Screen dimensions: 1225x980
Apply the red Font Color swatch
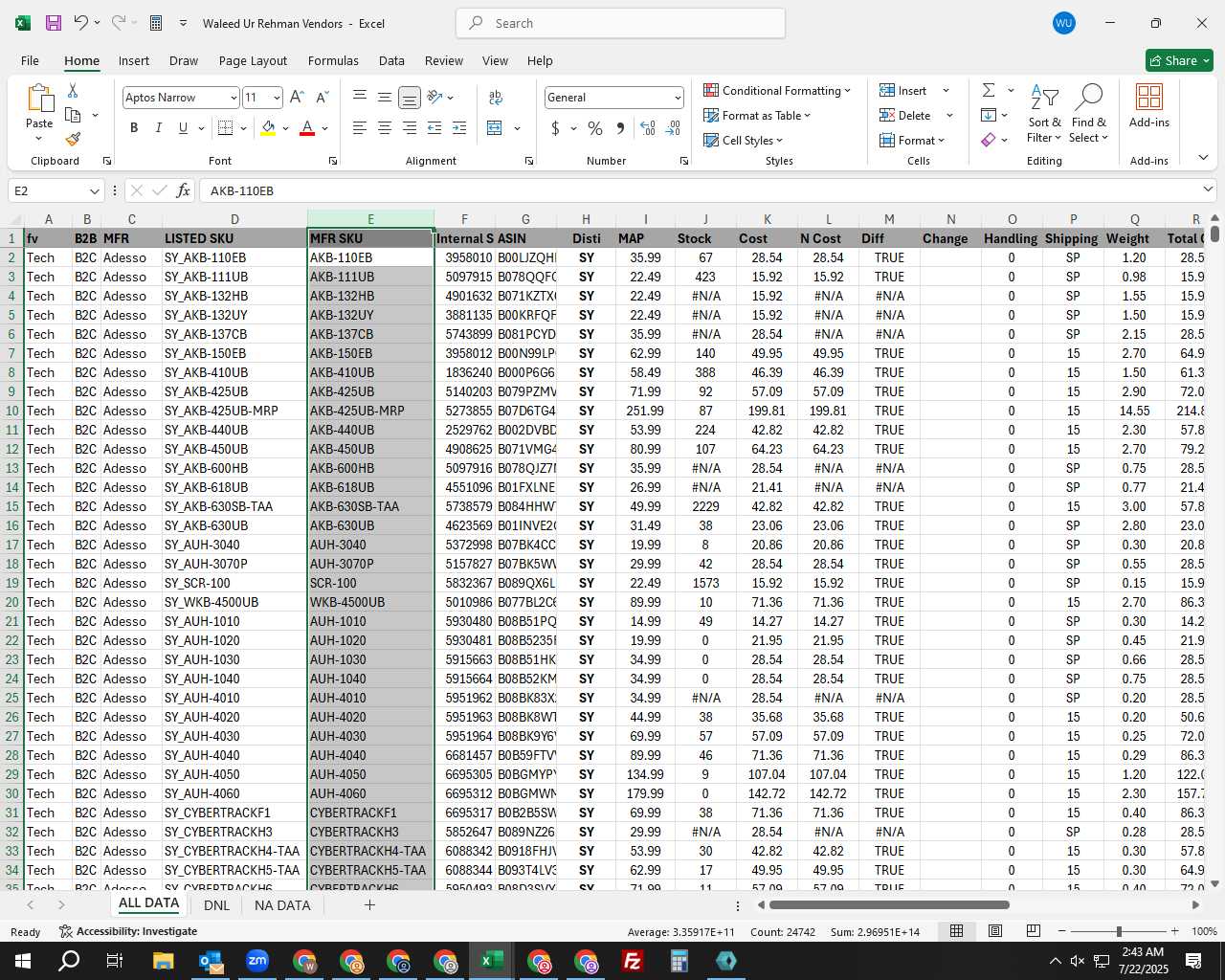(x=307, y=127)
